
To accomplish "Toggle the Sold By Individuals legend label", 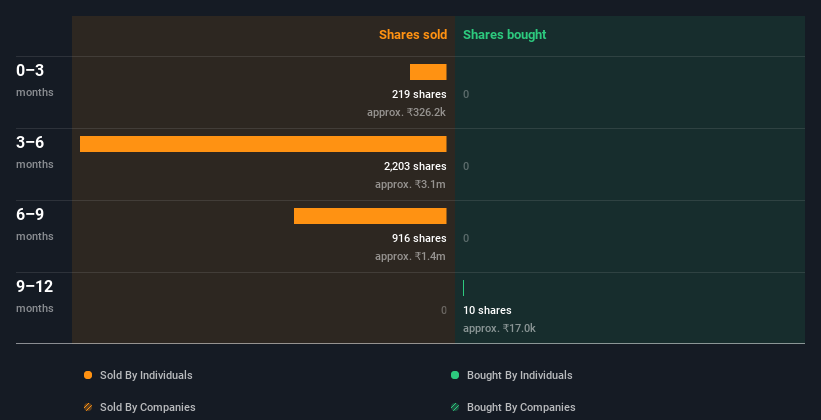I will coord(146,375).
